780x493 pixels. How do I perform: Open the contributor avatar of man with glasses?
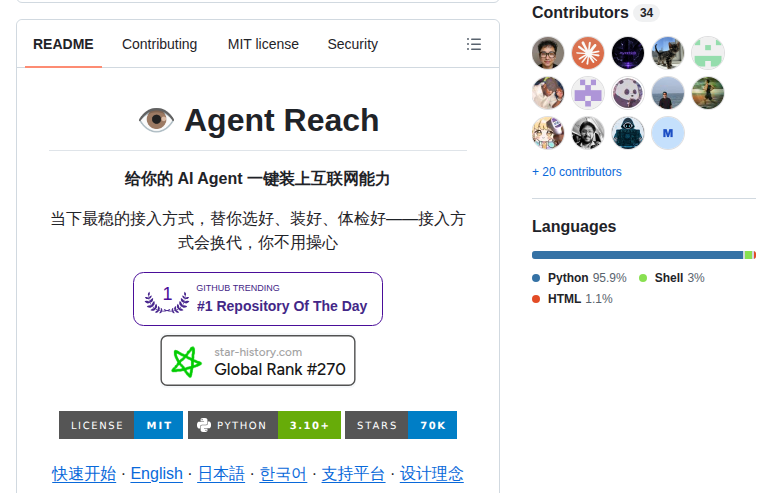pos(548,53)
